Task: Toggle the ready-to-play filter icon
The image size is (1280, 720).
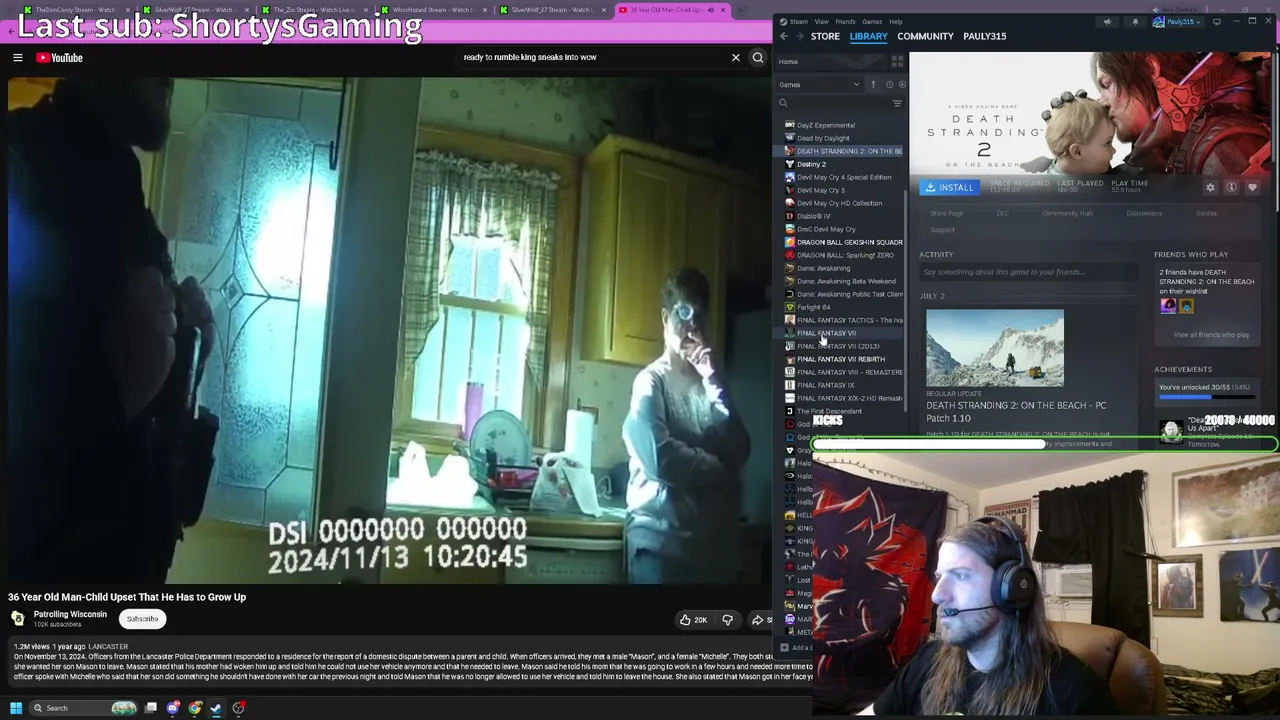Action: click(x=903, y=85)
